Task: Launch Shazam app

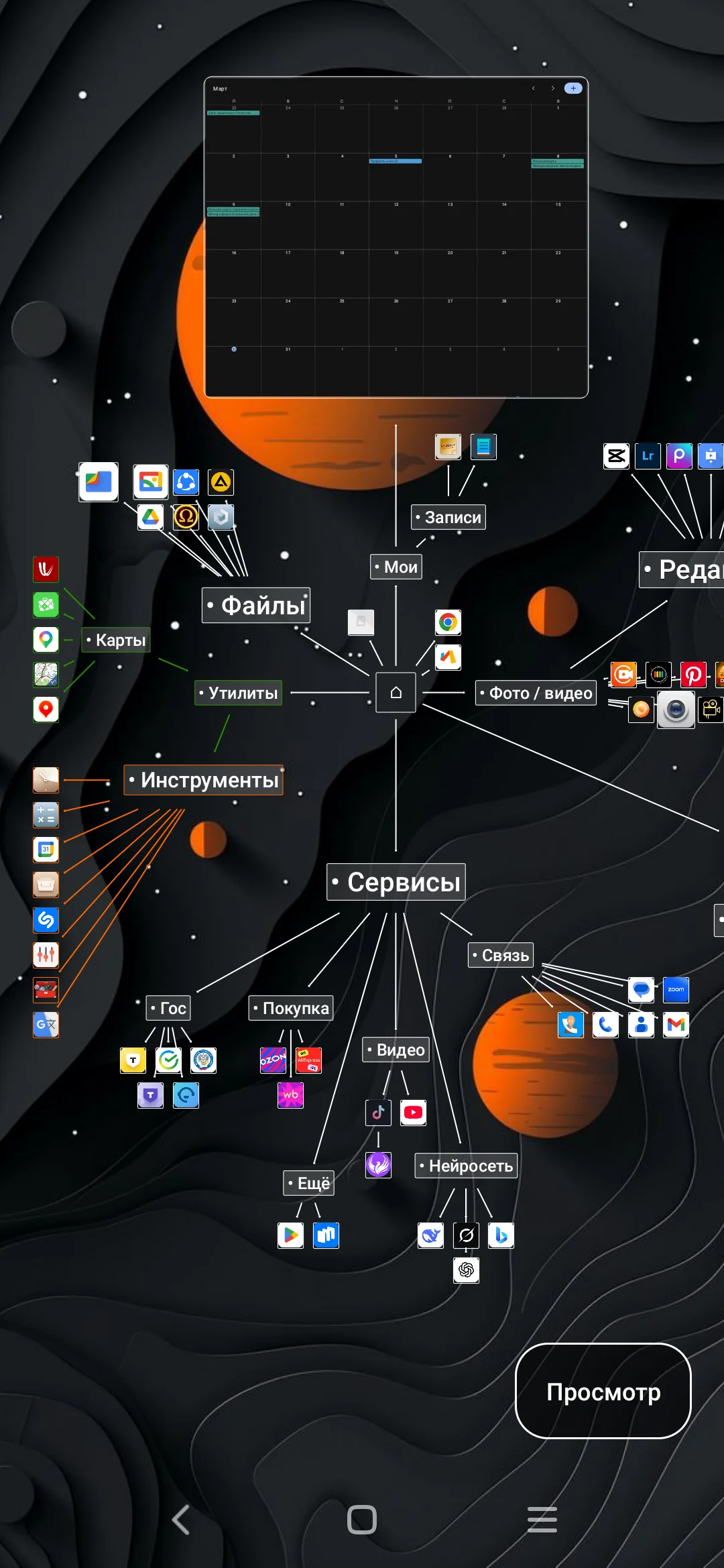Action: point(46,919)
